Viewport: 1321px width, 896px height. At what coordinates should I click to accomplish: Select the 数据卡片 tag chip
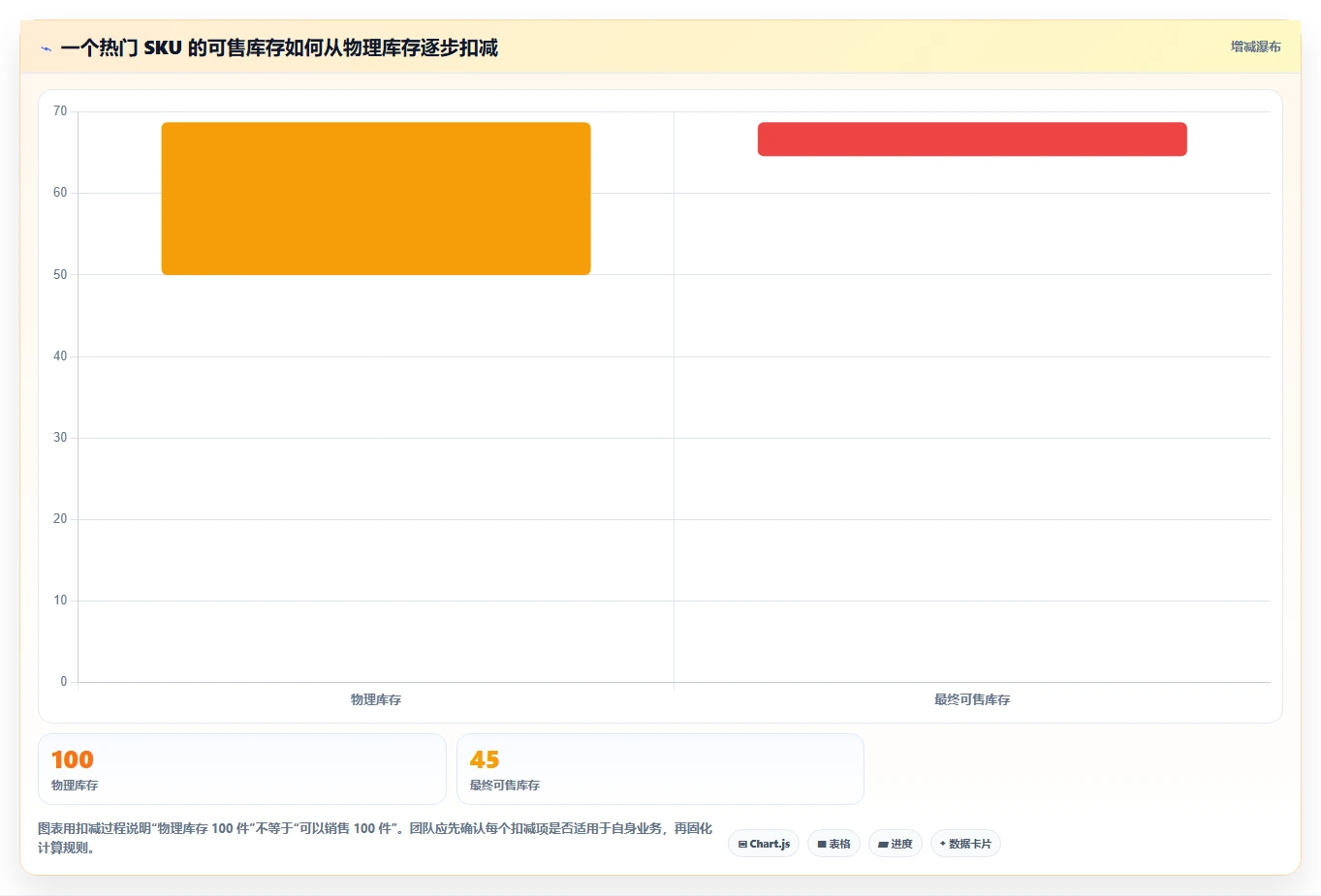click(965, 844)
